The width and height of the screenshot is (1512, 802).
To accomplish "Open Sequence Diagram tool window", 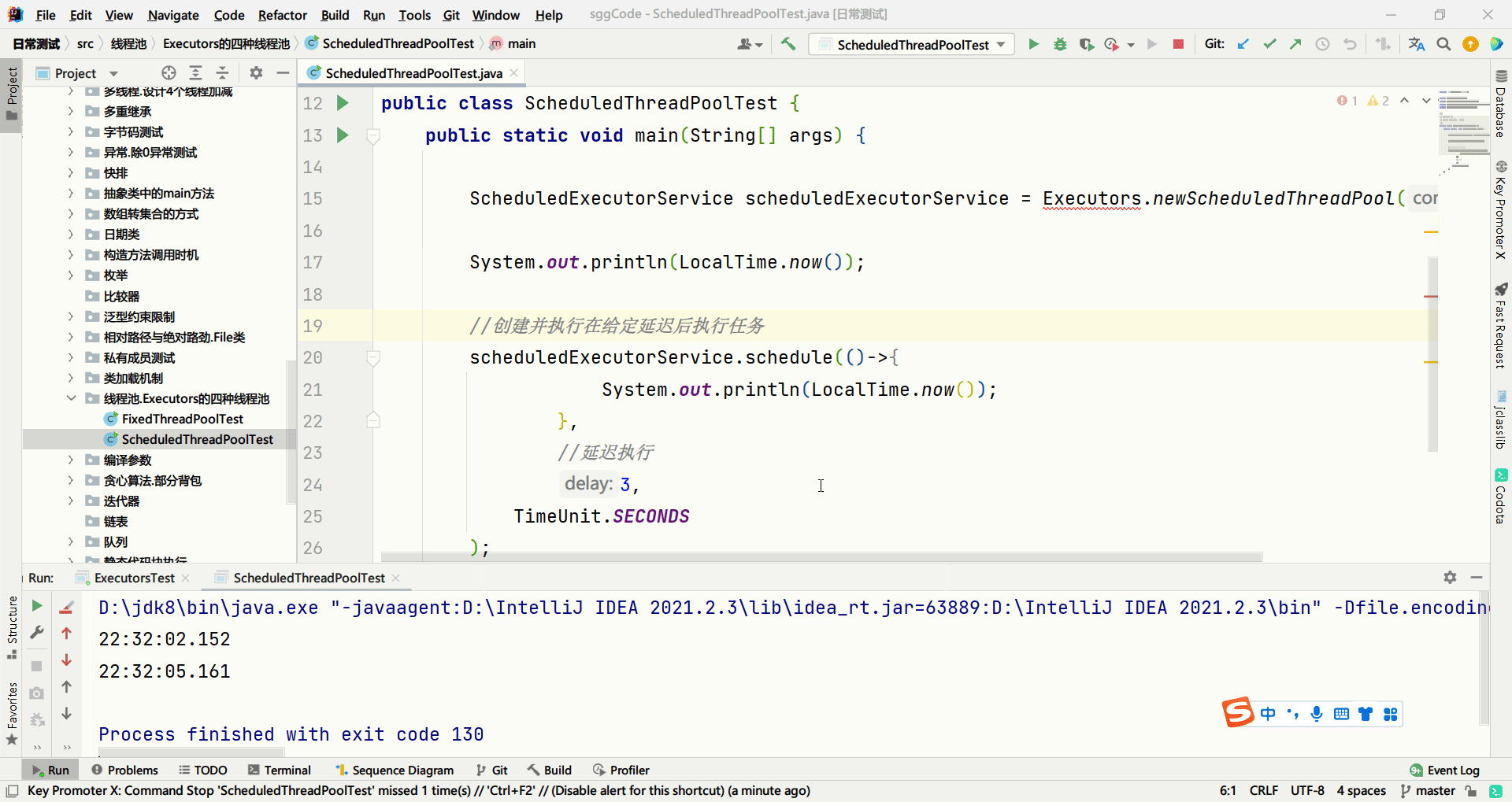I will (x=395, y=770).
